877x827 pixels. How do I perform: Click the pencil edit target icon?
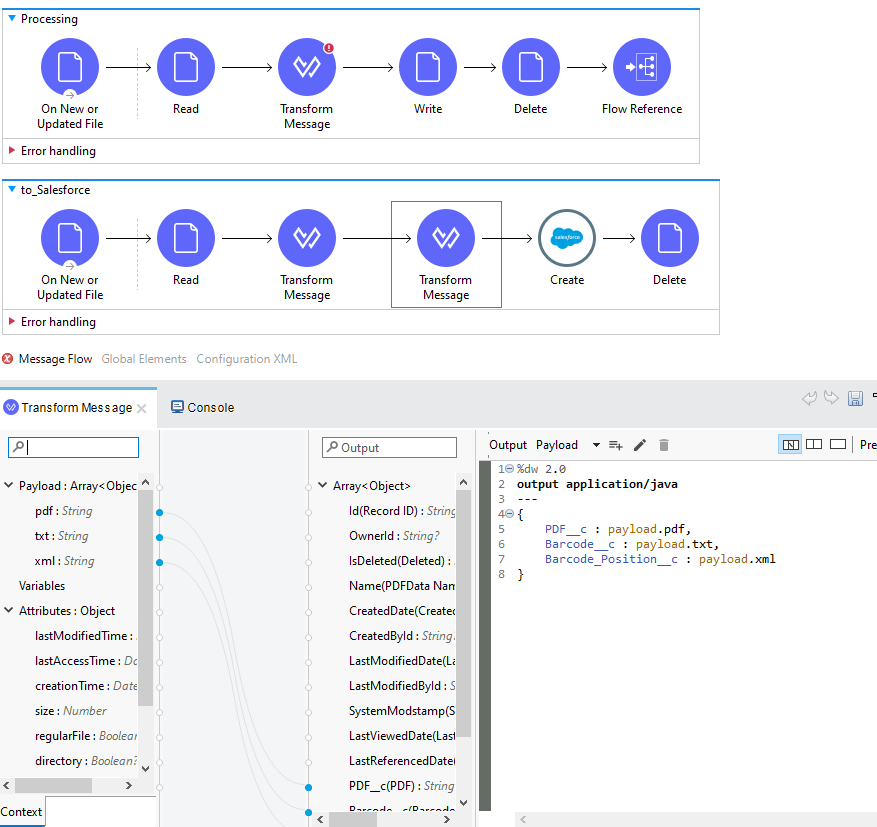pos(640,445)
